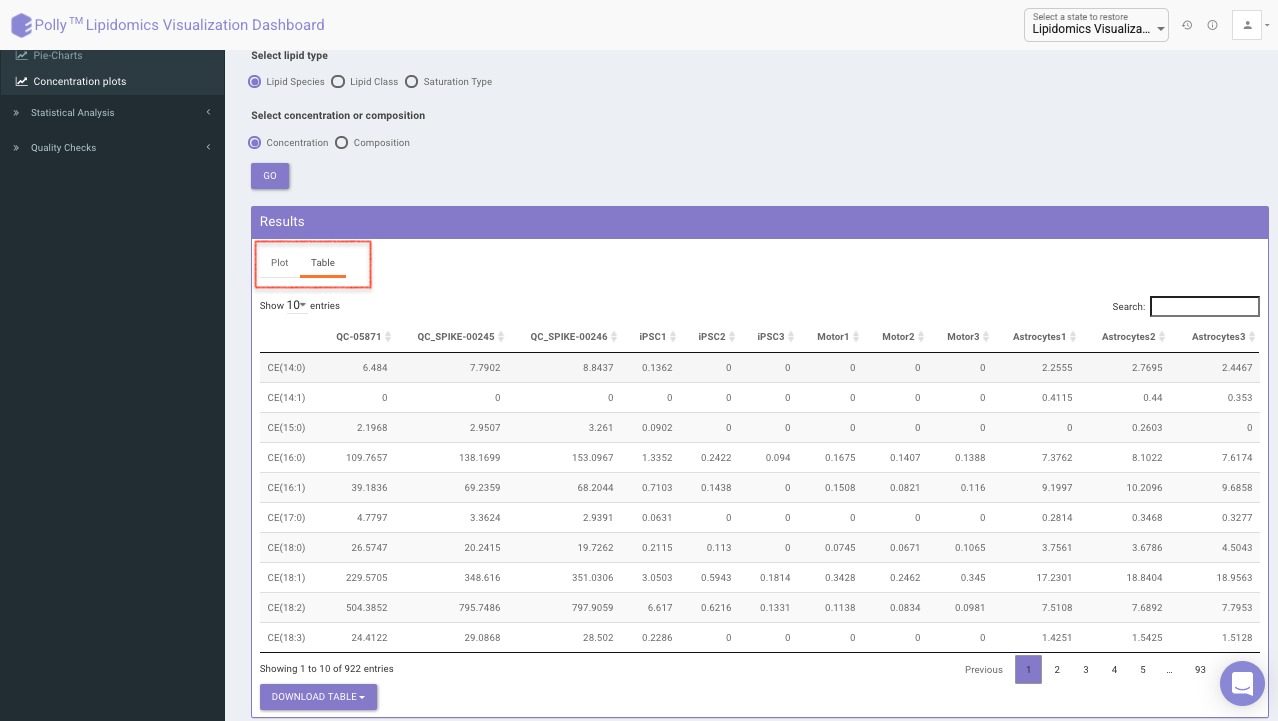Image resolution: width=1278 pixels, height=721 pixels.
Task: Sort by Motor3 column arrows
Action: (986, 337)
